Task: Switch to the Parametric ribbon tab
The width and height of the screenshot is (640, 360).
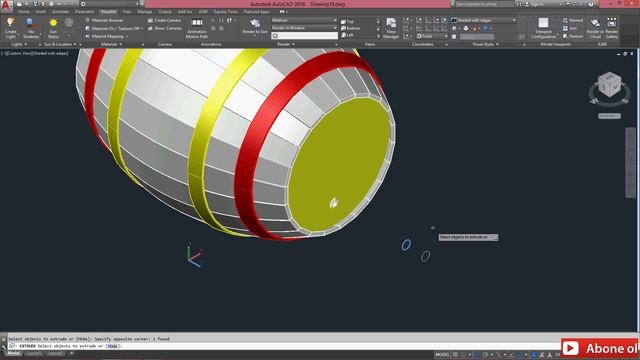Action: [x=84, y=12]
